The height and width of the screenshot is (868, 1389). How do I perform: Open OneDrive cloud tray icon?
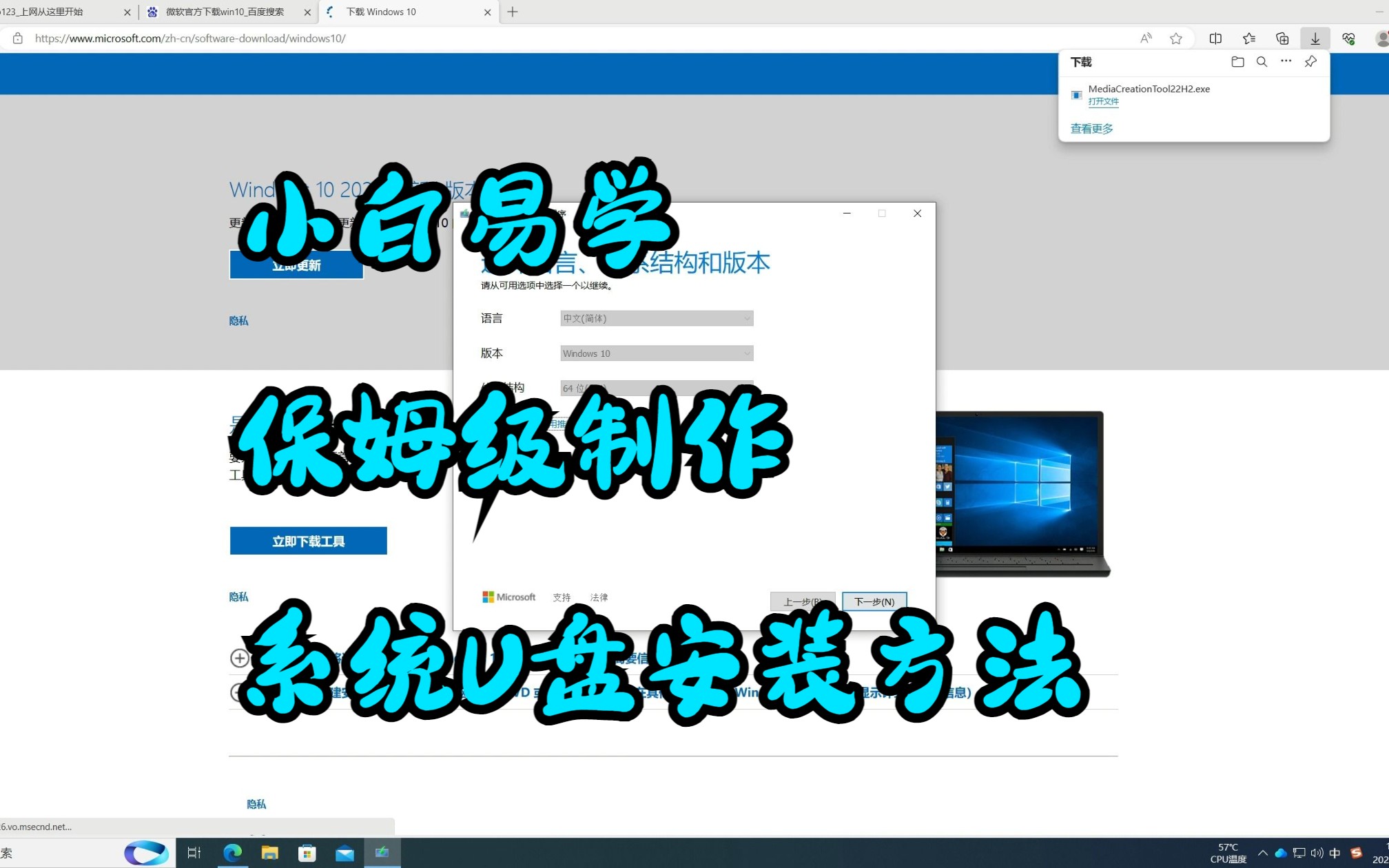click(1281, 854)
